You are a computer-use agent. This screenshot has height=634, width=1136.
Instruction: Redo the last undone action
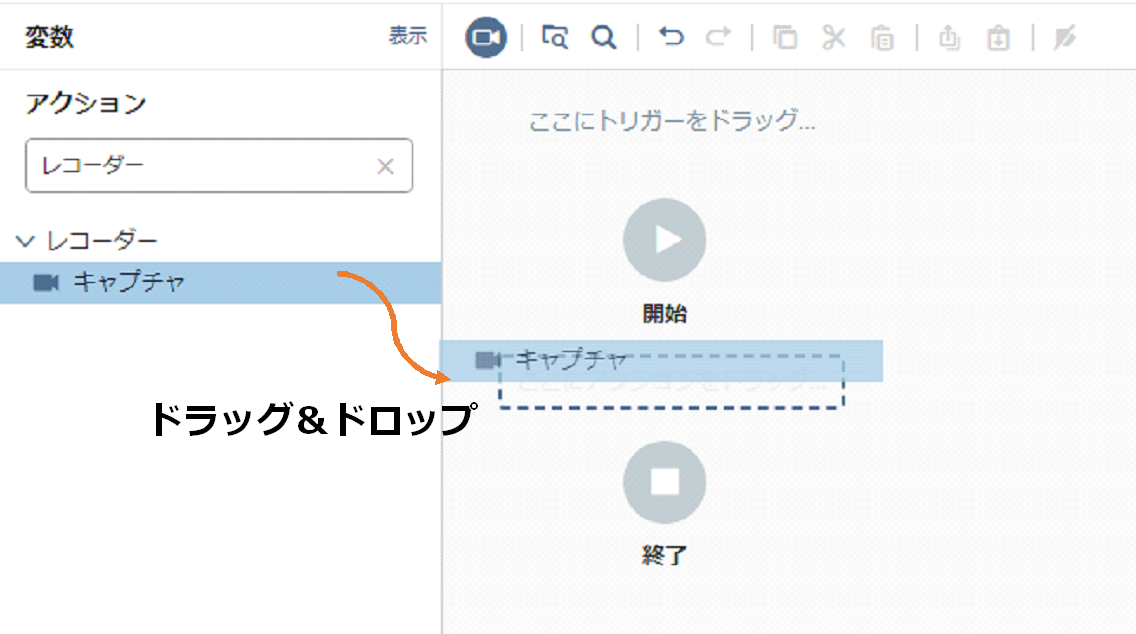(x=718, y=36)
